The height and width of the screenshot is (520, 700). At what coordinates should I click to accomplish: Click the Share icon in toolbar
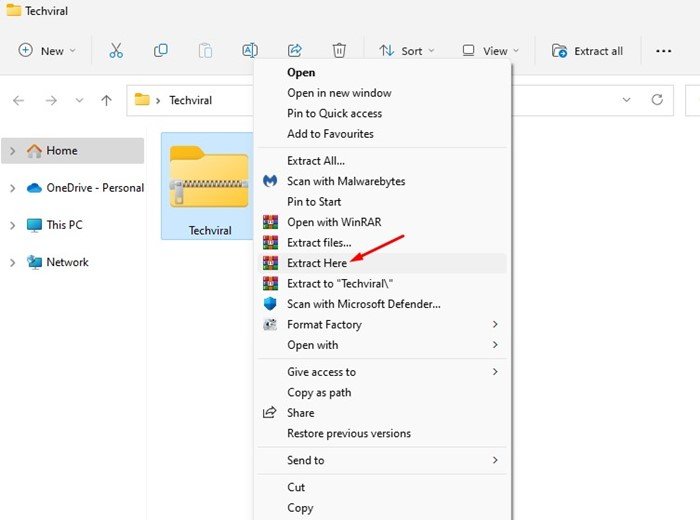(295, 50)
